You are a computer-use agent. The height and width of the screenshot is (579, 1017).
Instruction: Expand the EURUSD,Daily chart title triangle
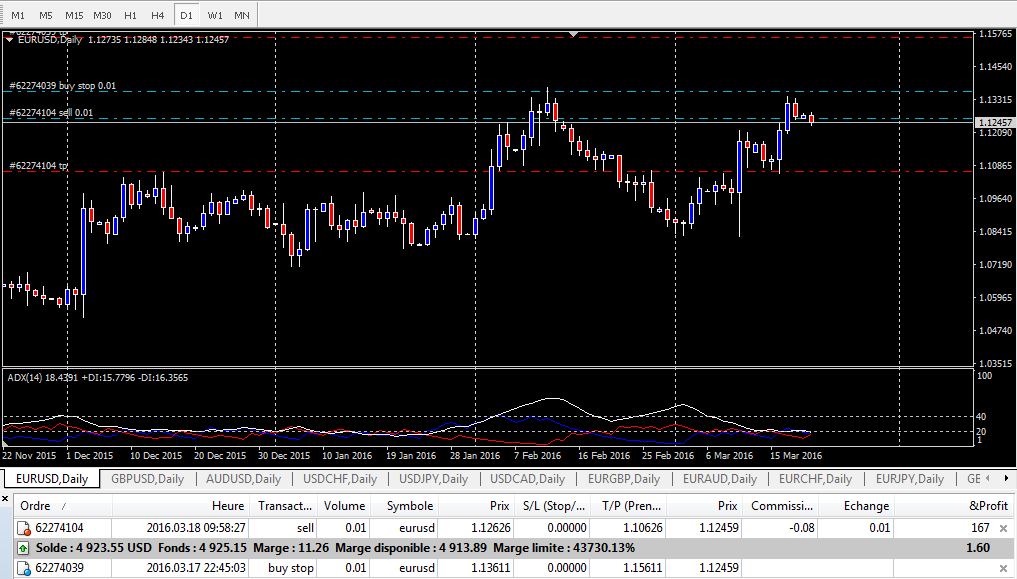tap(11, 40)
